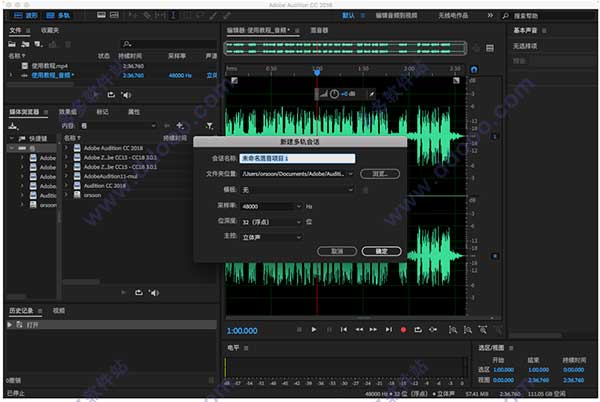The height and width of the screenshot is (402, 600).
Task: Click Zoom Out amplitude icon
Action: (x=468, y=330)
